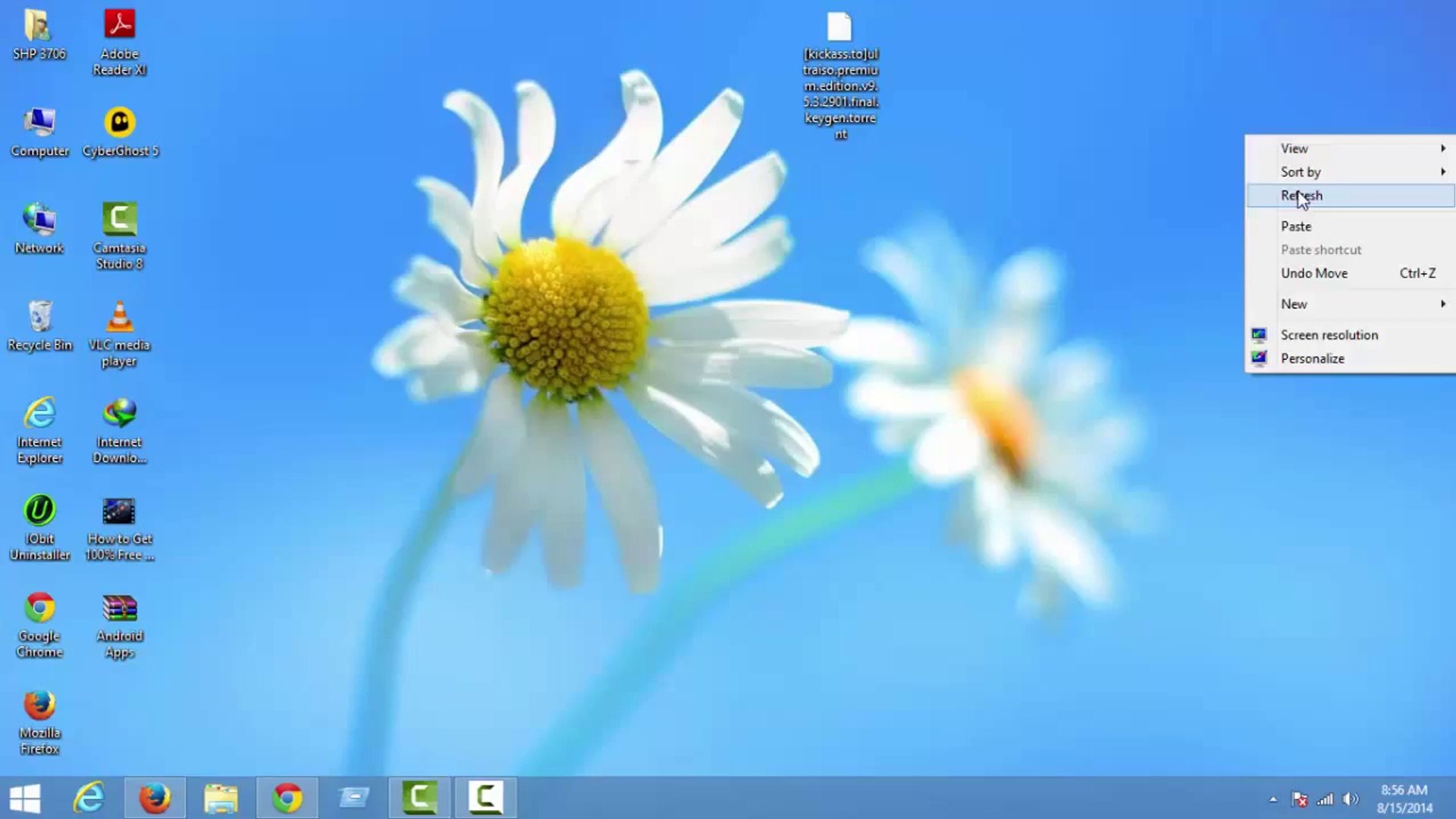Expand the New submenu
This screenshot has width=1456, height=819.
(x=1351, y=304)
